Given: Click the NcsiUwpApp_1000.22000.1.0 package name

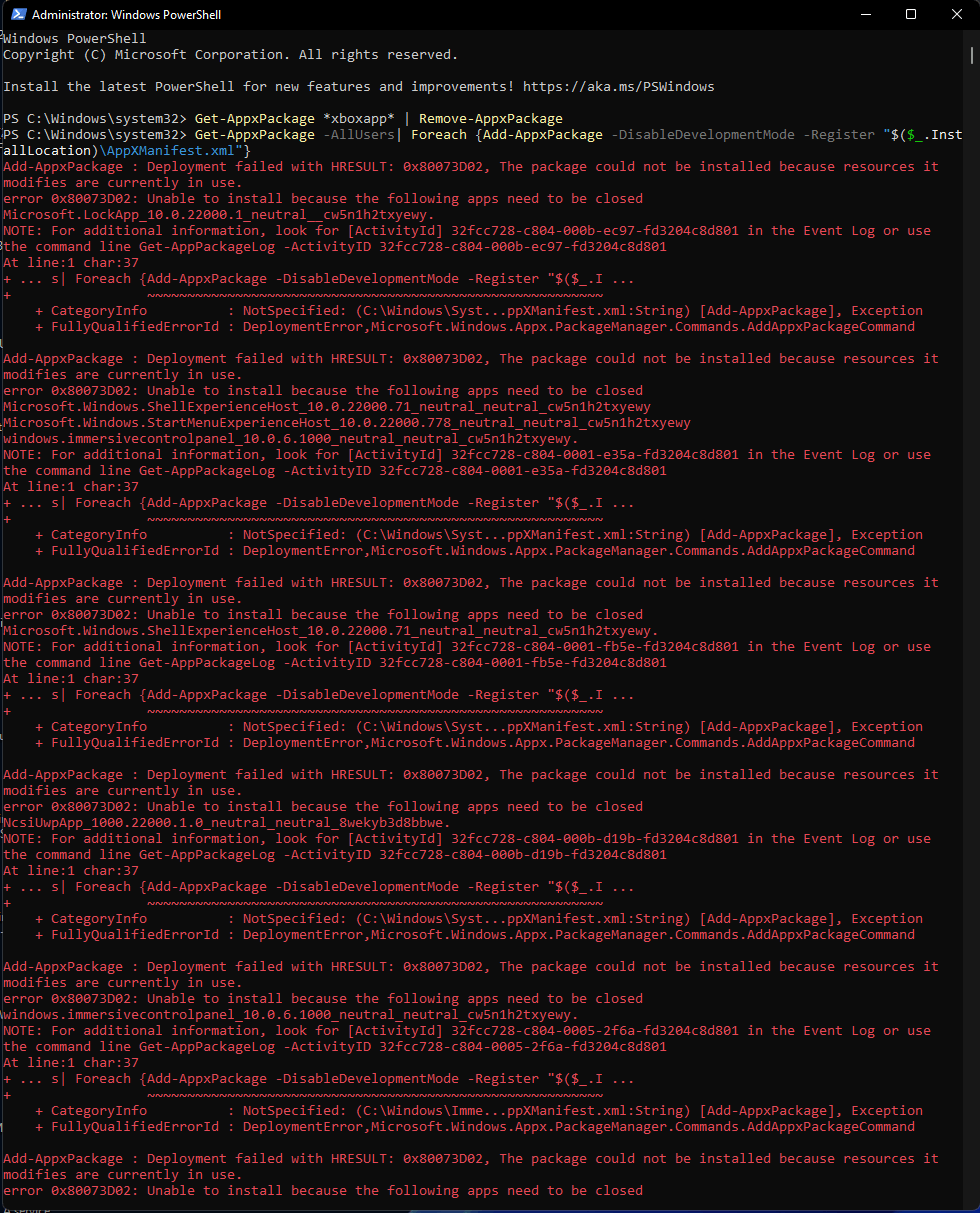Looking at the screenshot, I should pyautogui.click(x=227, y=822).
